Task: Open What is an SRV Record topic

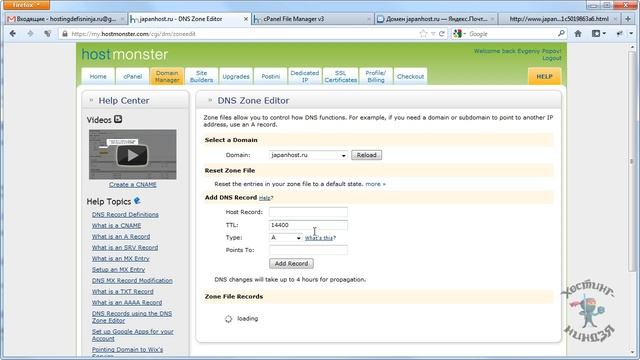Action: click(125, 247)
